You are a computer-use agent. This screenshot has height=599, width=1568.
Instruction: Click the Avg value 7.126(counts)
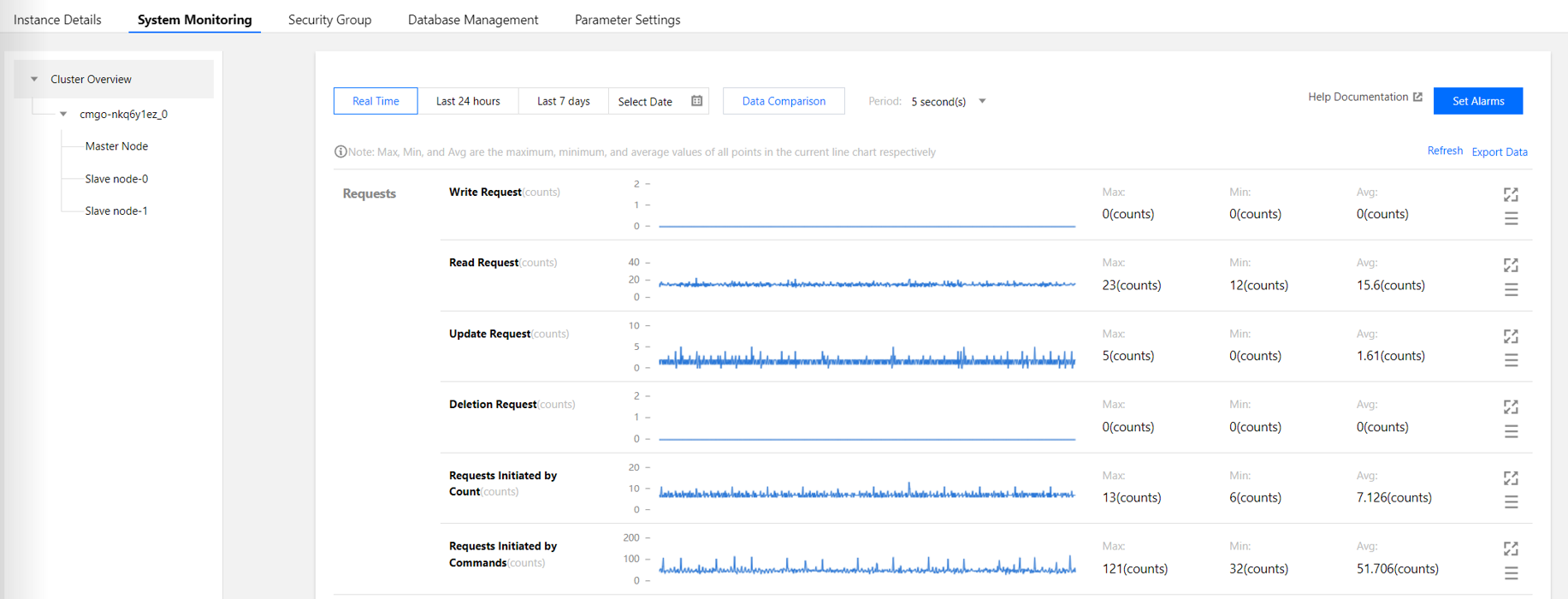coord(1393,497)
